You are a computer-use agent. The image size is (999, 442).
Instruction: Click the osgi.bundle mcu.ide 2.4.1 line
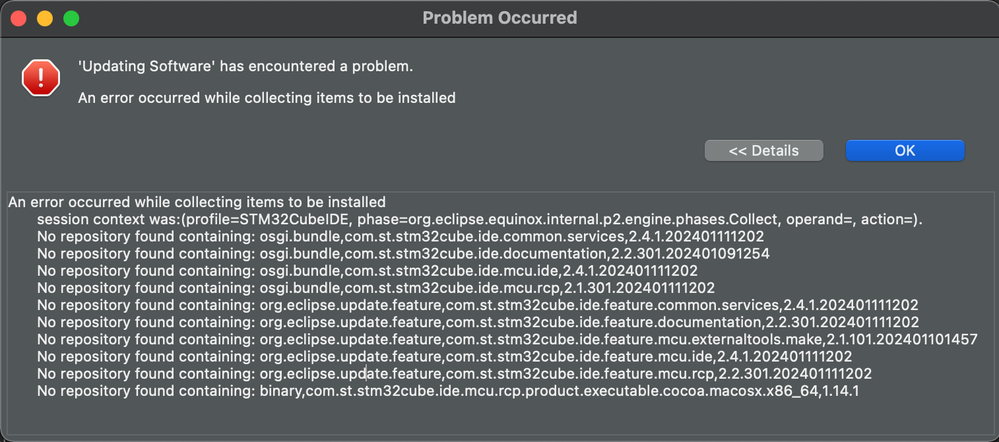point(367,271)
